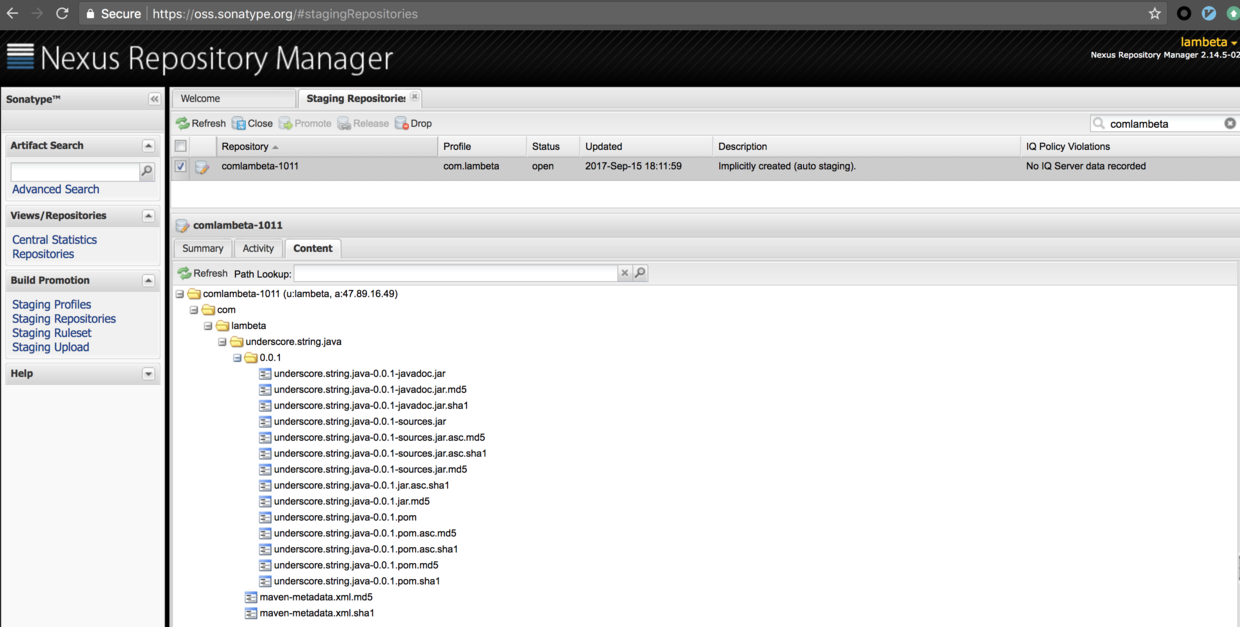
Task: Collapse the Views/Repositories panel
Action: [x=150, y=215]
